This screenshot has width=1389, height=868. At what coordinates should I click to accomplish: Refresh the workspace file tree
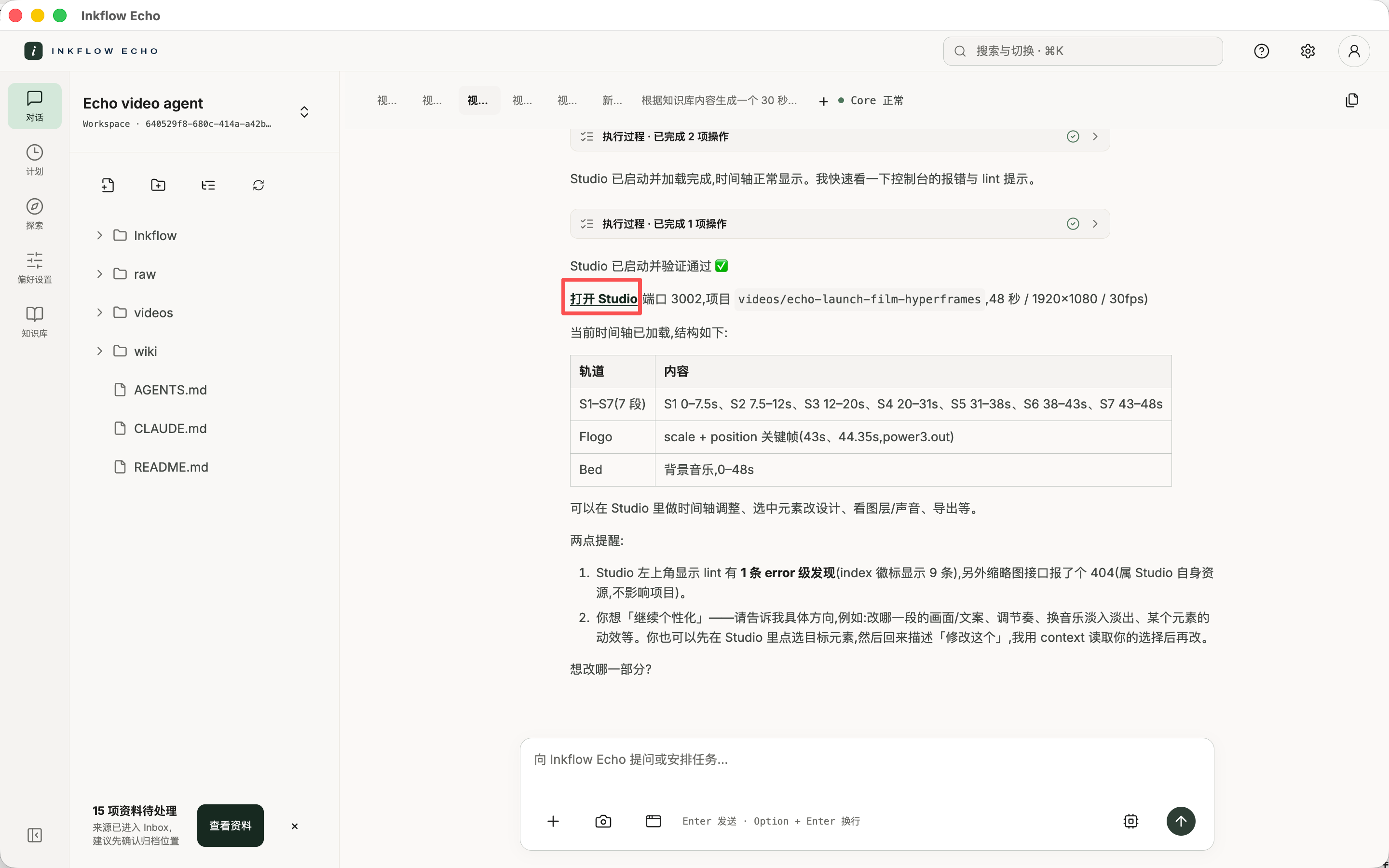click(259, 185)
